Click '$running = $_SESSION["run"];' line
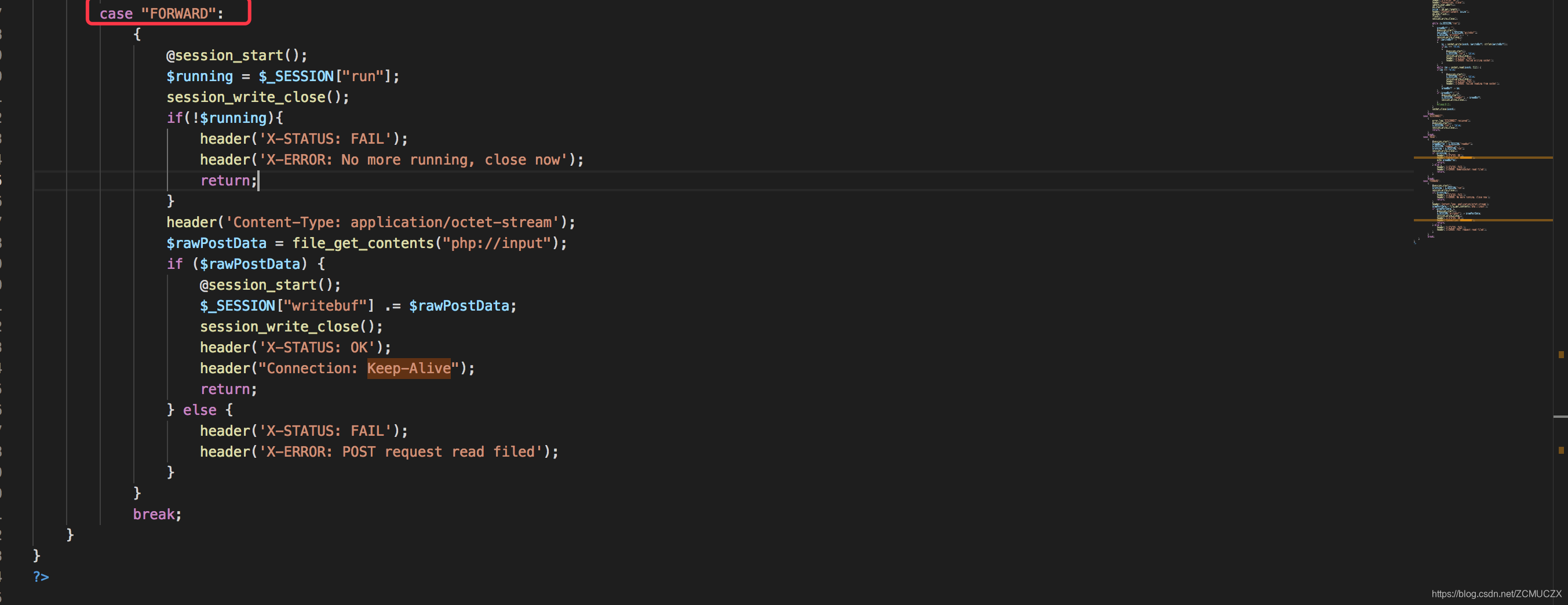Image resolution: width=1568 pixels, height=605 pixels. (x=283, y=76)
